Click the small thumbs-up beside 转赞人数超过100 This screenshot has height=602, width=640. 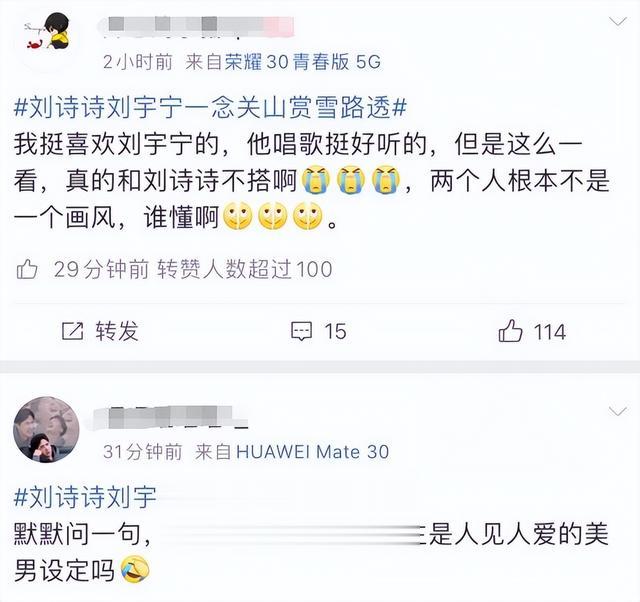pos(27,269)
